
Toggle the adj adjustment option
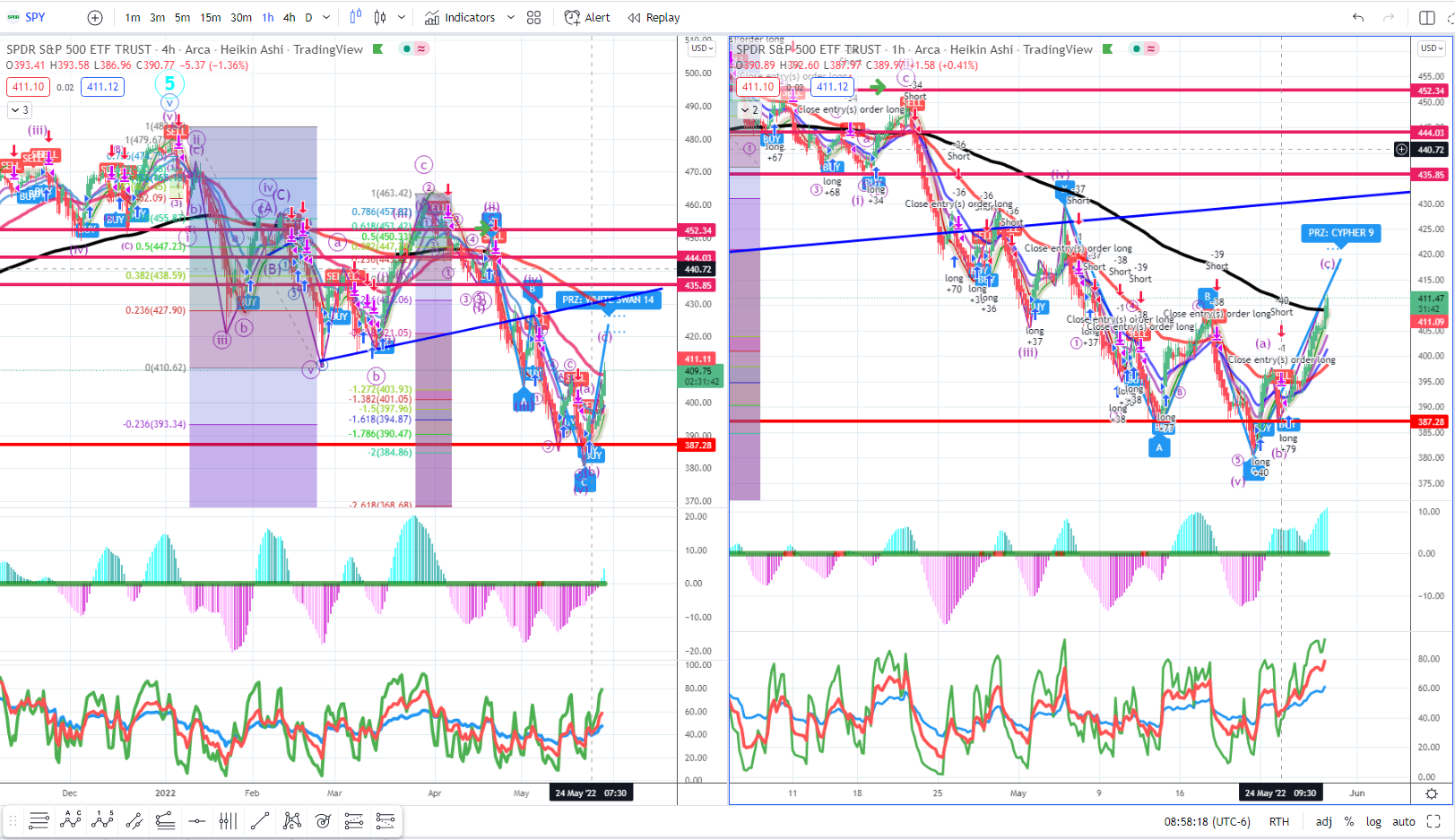(1324, 821)
